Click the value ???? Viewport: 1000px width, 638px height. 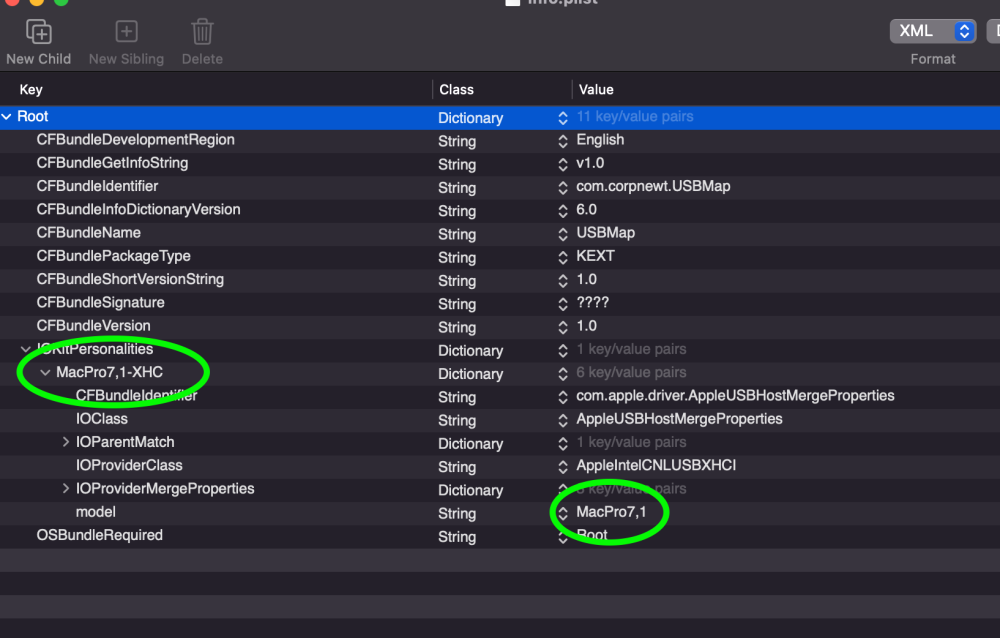point(592,302)
